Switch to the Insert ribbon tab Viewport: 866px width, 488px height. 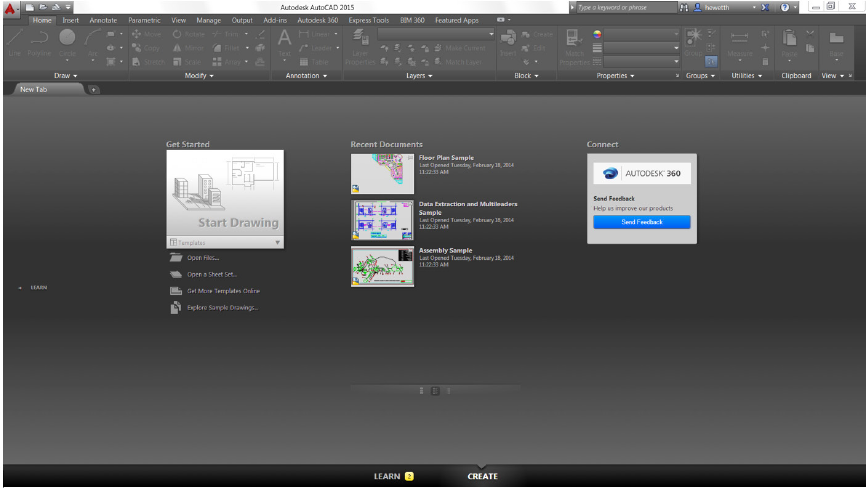point(70,20)
